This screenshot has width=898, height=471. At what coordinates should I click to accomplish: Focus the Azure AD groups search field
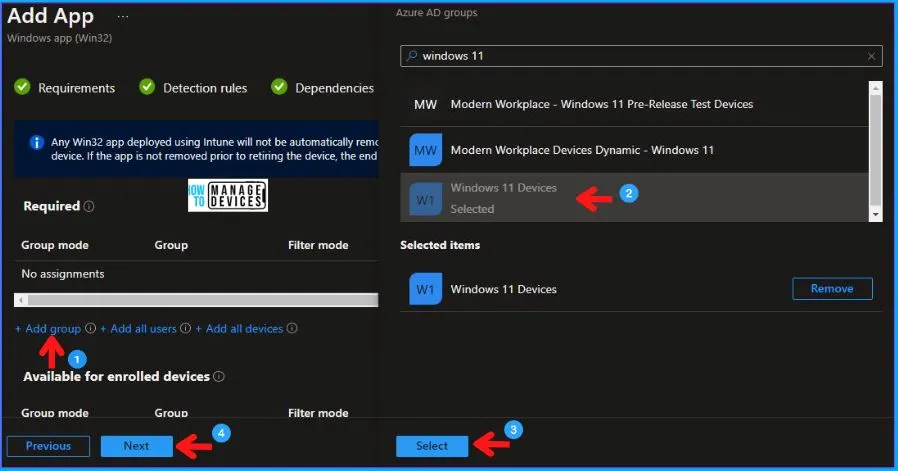(x=641, y=56)
